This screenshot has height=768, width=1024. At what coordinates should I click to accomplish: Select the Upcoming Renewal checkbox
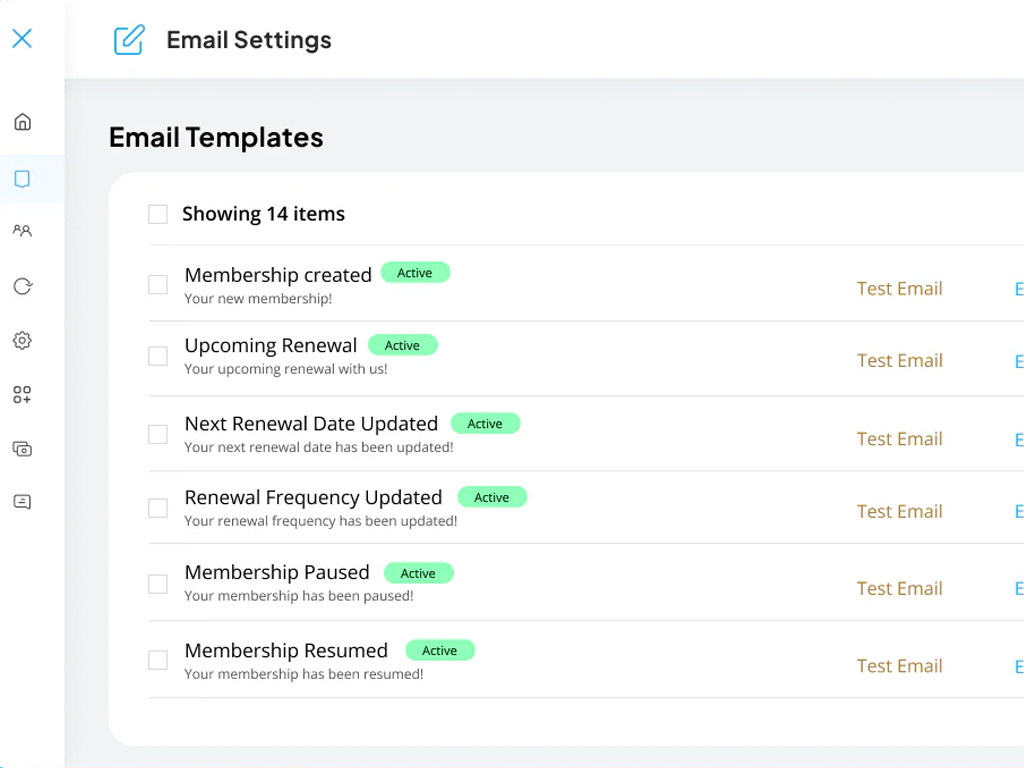pos(158,356)
